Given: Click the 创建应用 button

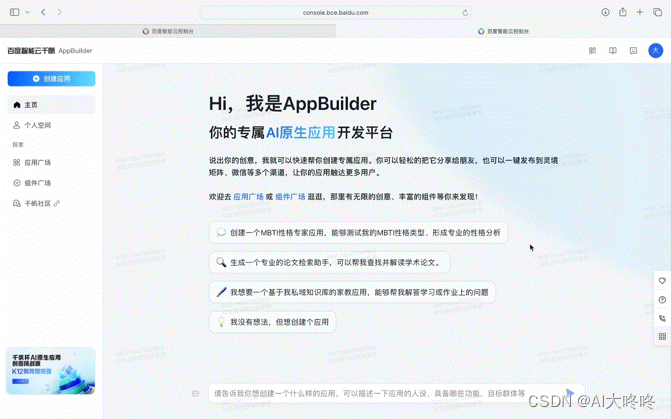Looking at the screenshot, I should [51, 79].
